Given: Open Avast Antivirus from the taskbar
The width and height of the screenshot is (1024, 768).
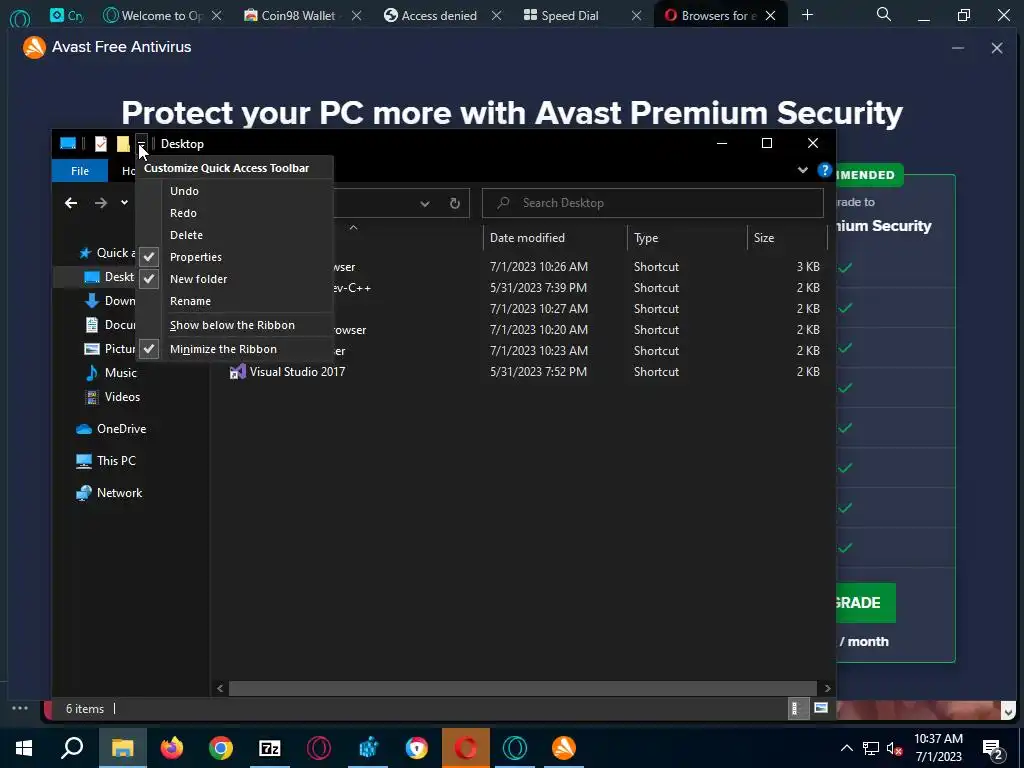Looking at the screenshot, I should 564,748.
